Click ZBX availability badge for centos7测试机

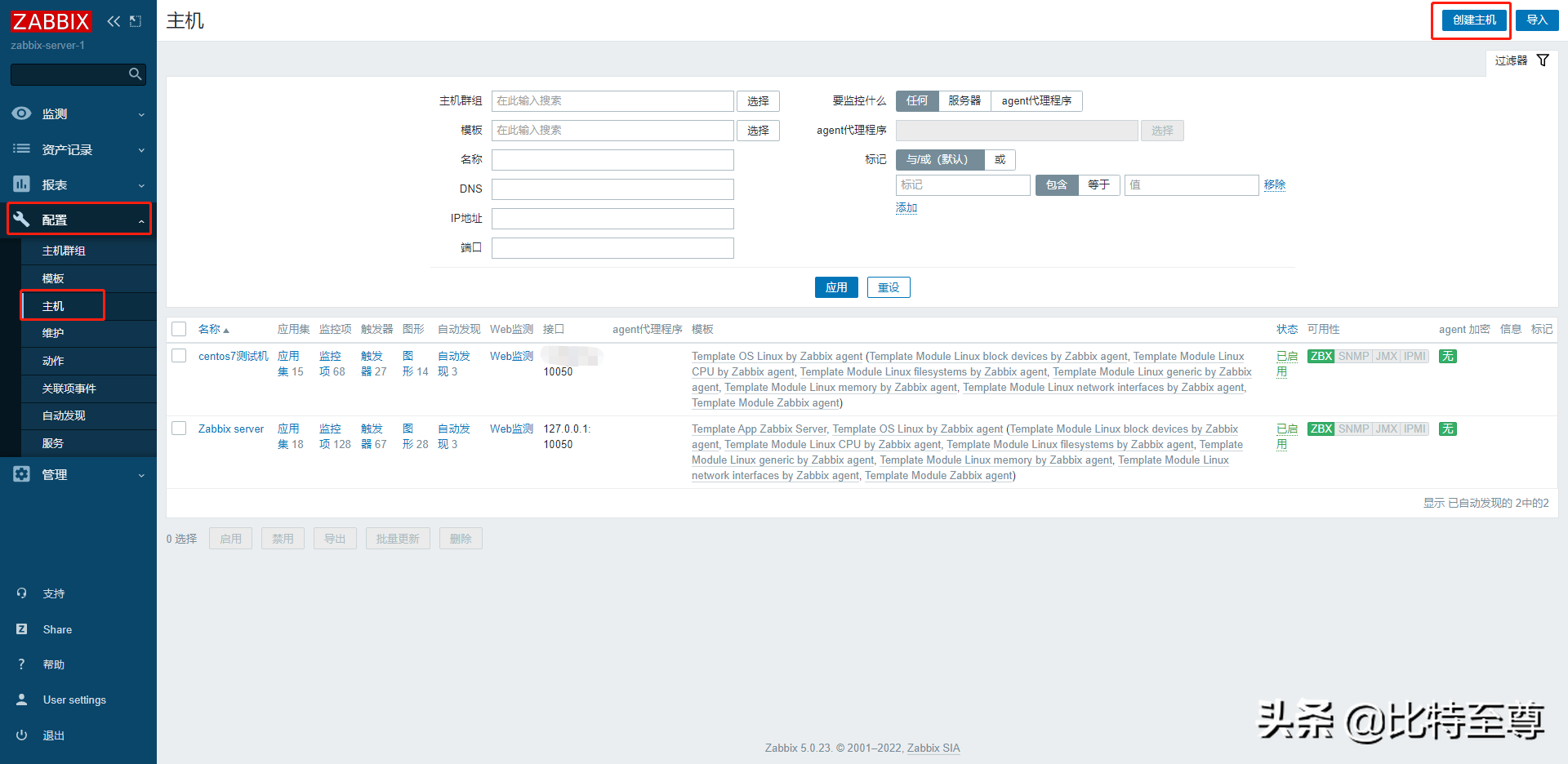pyautogui.click(x=1321, y=357)
